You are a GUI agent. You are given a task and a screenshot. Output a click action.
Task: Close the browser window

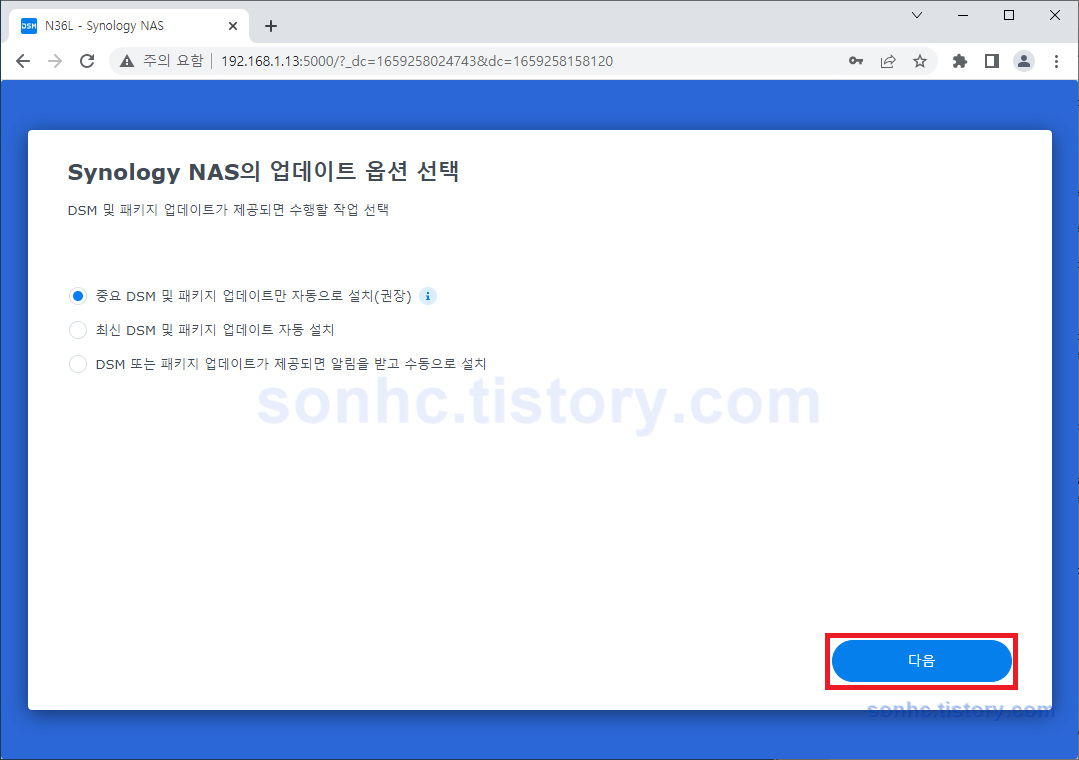pos(1055,15)
